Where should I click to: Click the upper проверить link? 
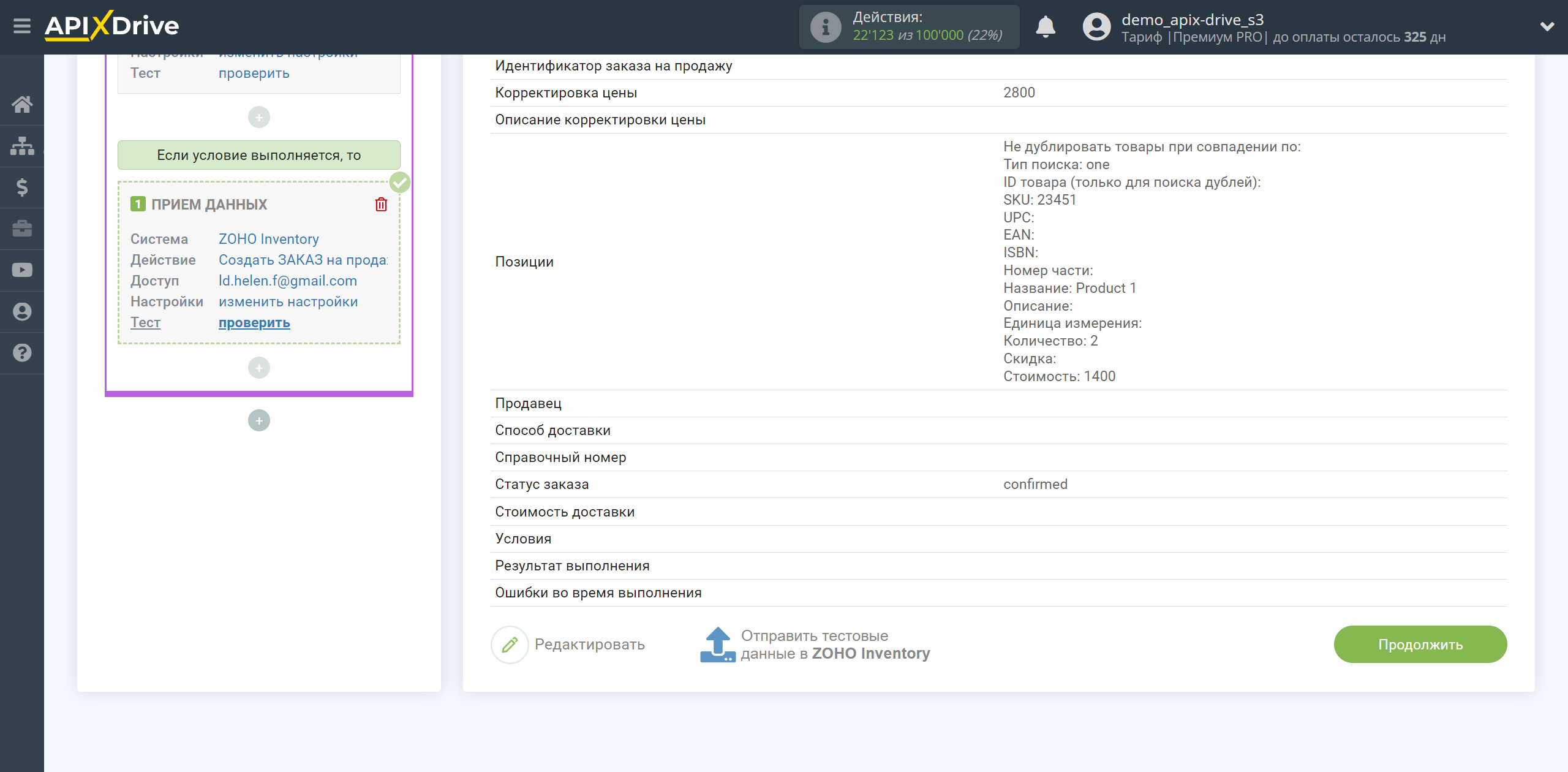tap(254, 73)
